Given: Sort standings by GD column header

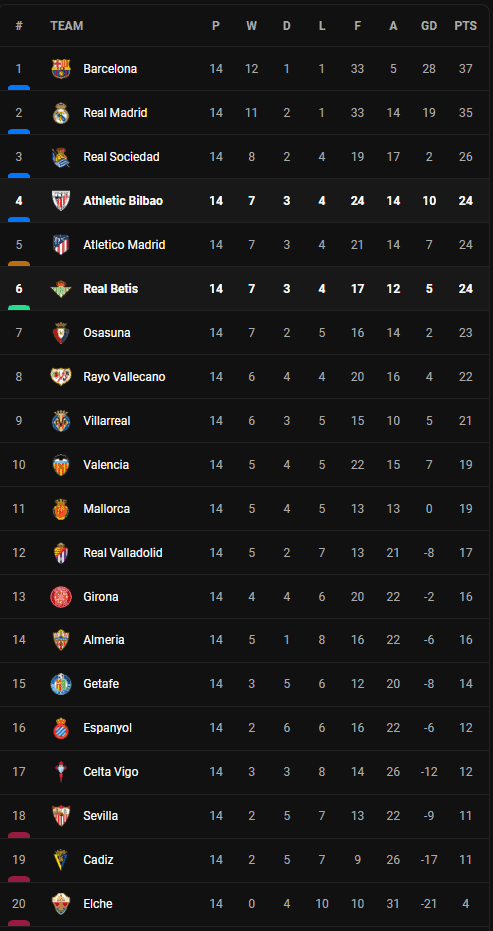Looking at the screenshot, I should (429, 26).
